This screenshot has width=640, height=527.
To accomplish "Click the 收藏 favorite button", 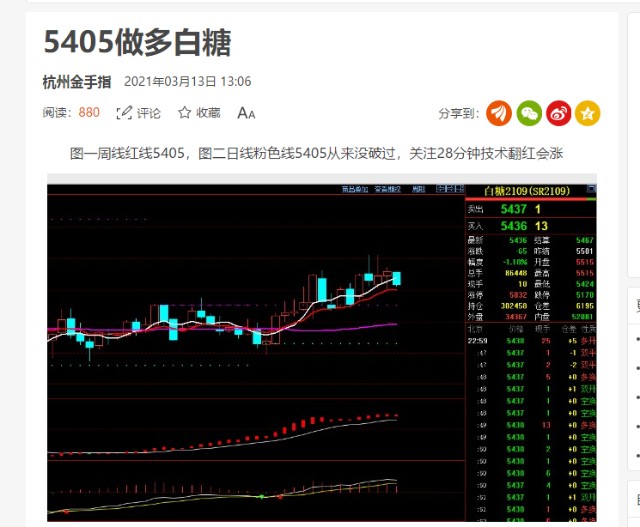I will (208, 113).
